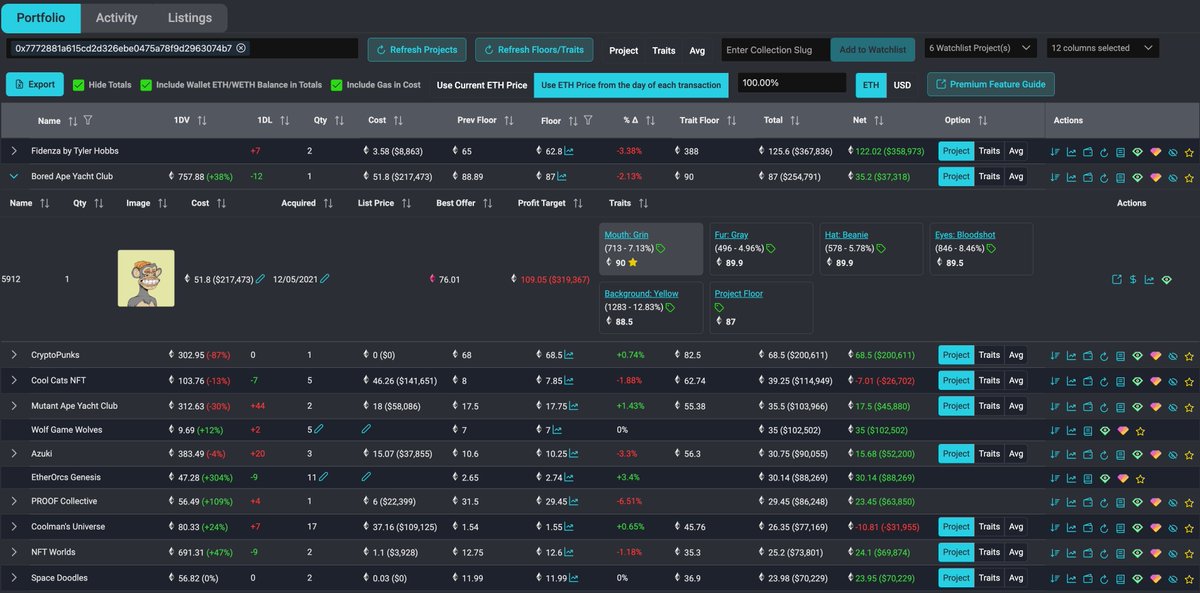Toggle the Hide Totals checkbox

pos(78,85)
